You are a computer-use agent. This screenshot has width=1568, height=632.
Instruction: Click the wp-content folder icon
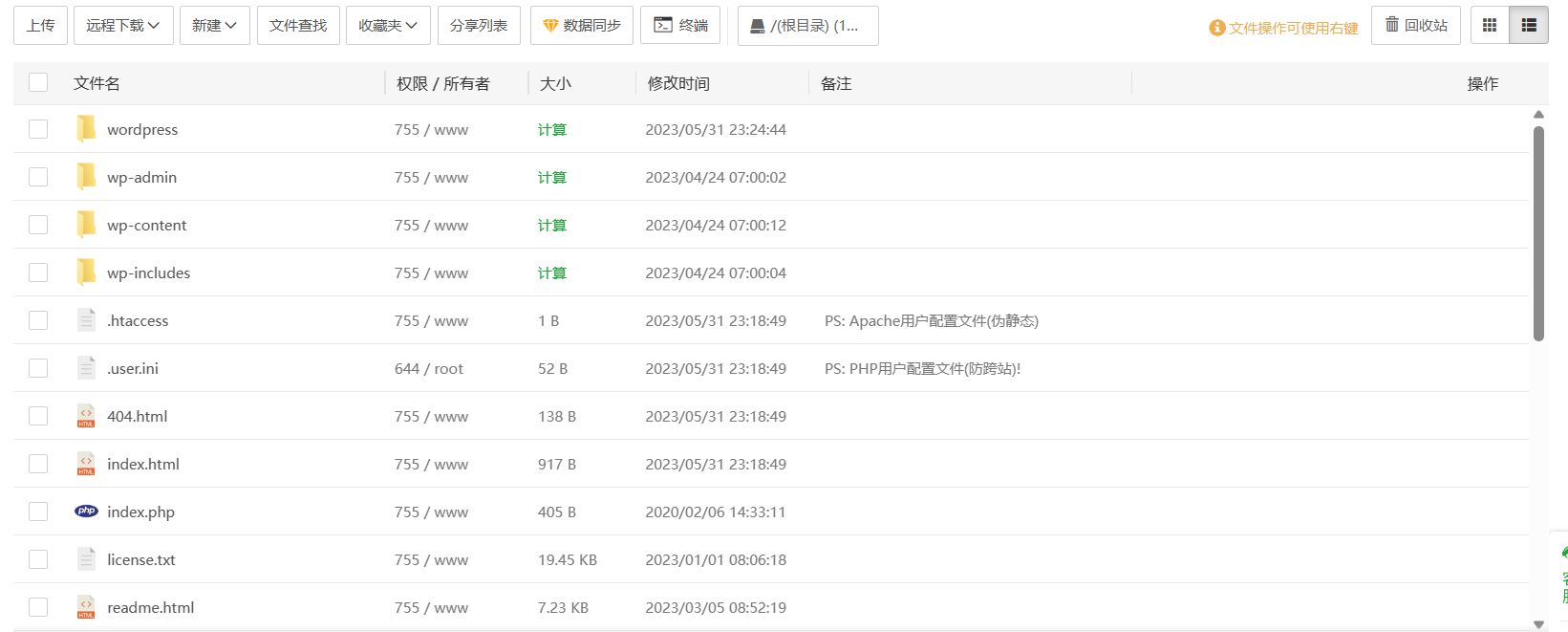86,225
